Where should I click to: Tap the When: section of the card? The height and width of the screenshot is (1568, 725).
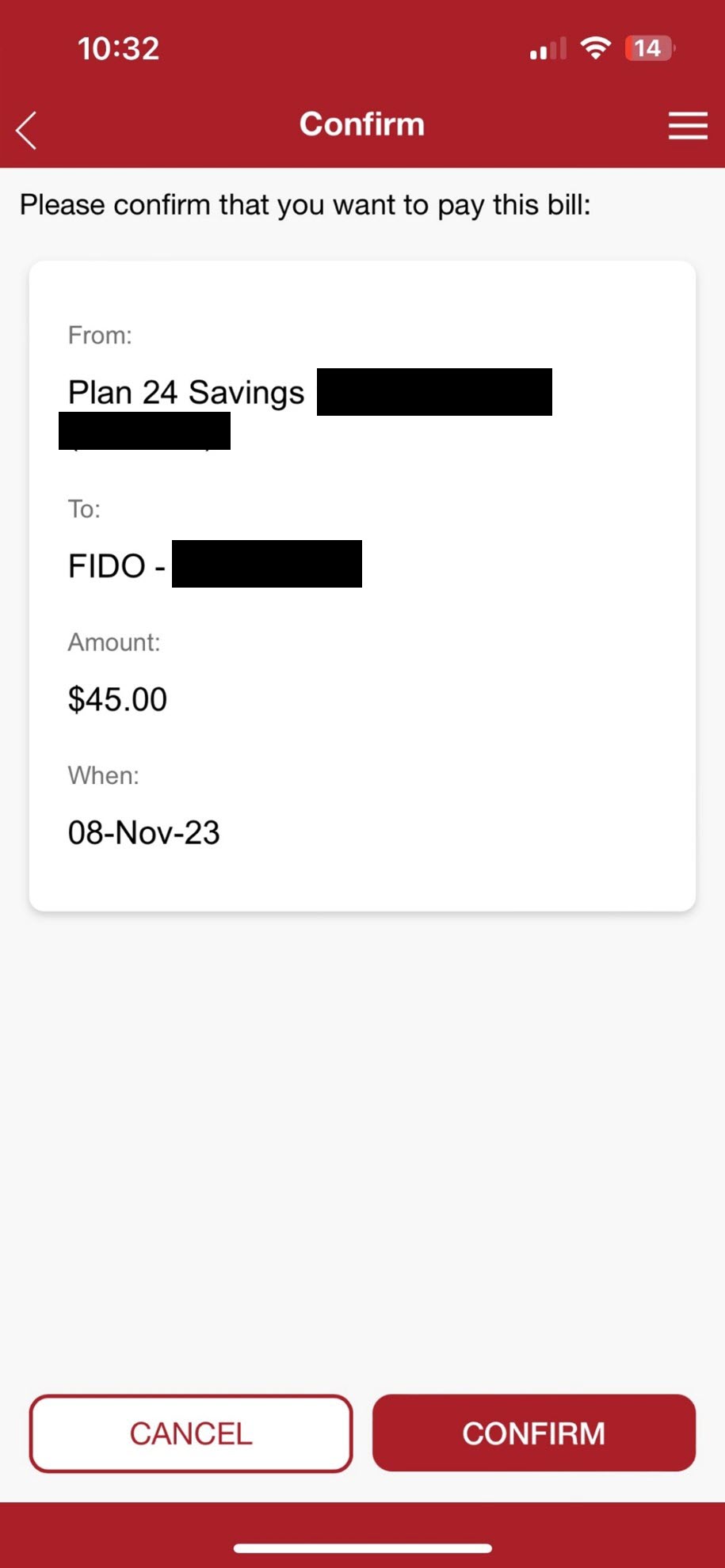pyautogui.click(x=103, y=774)
